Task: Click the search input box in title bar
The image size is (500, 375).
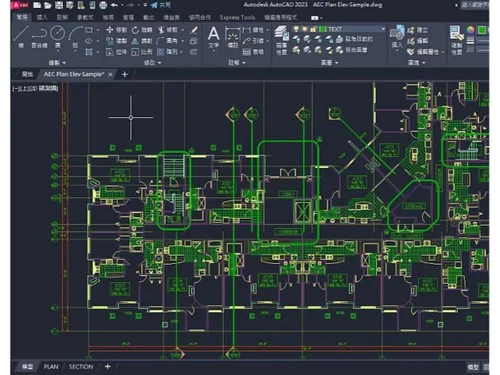Action: pos(475,5)
